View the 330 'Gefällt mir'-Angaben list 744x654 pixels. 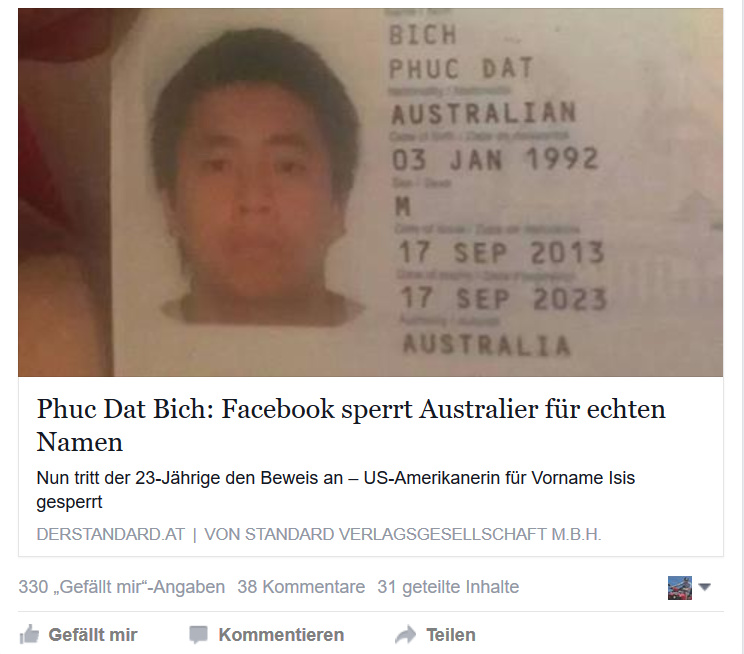click(121, 587)
